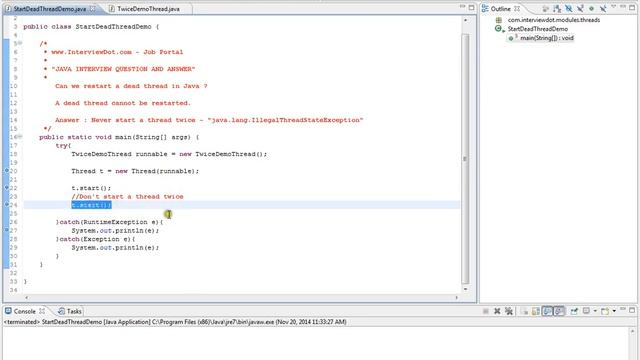The height and width of the screenshot is (360, 640).
Task: Collapse the main method at line 16
Action: point(20,137)
